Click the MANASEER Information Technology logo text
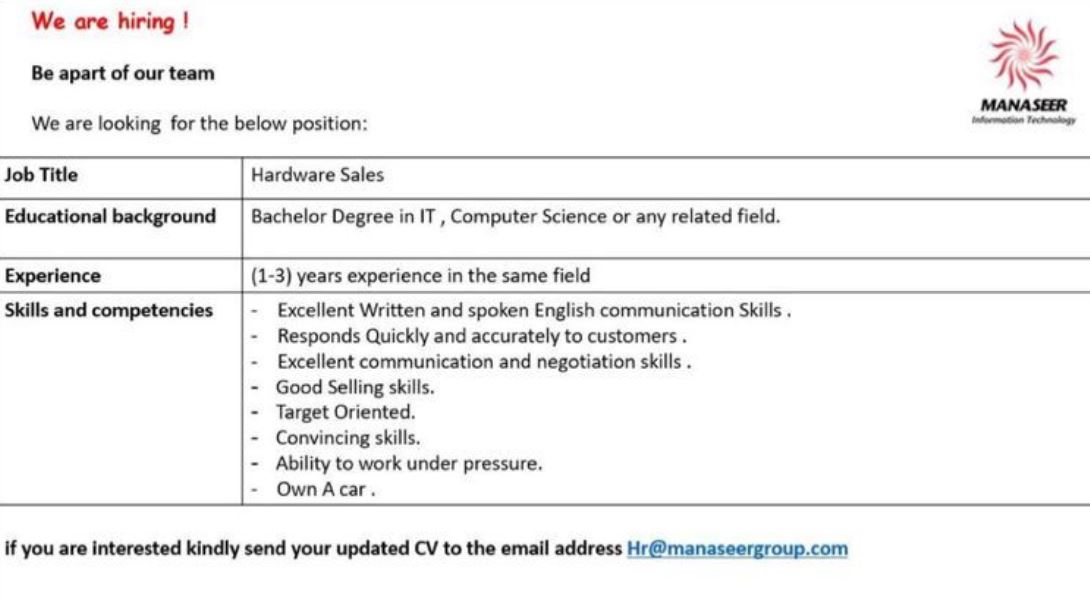 pyautogui.click(x=1023, y=111)
